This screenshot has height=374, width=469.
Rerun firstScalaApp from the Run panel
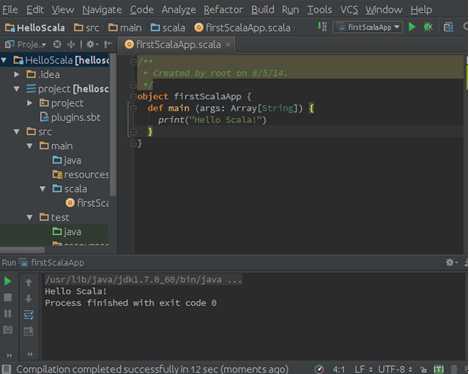pos(8,281)
